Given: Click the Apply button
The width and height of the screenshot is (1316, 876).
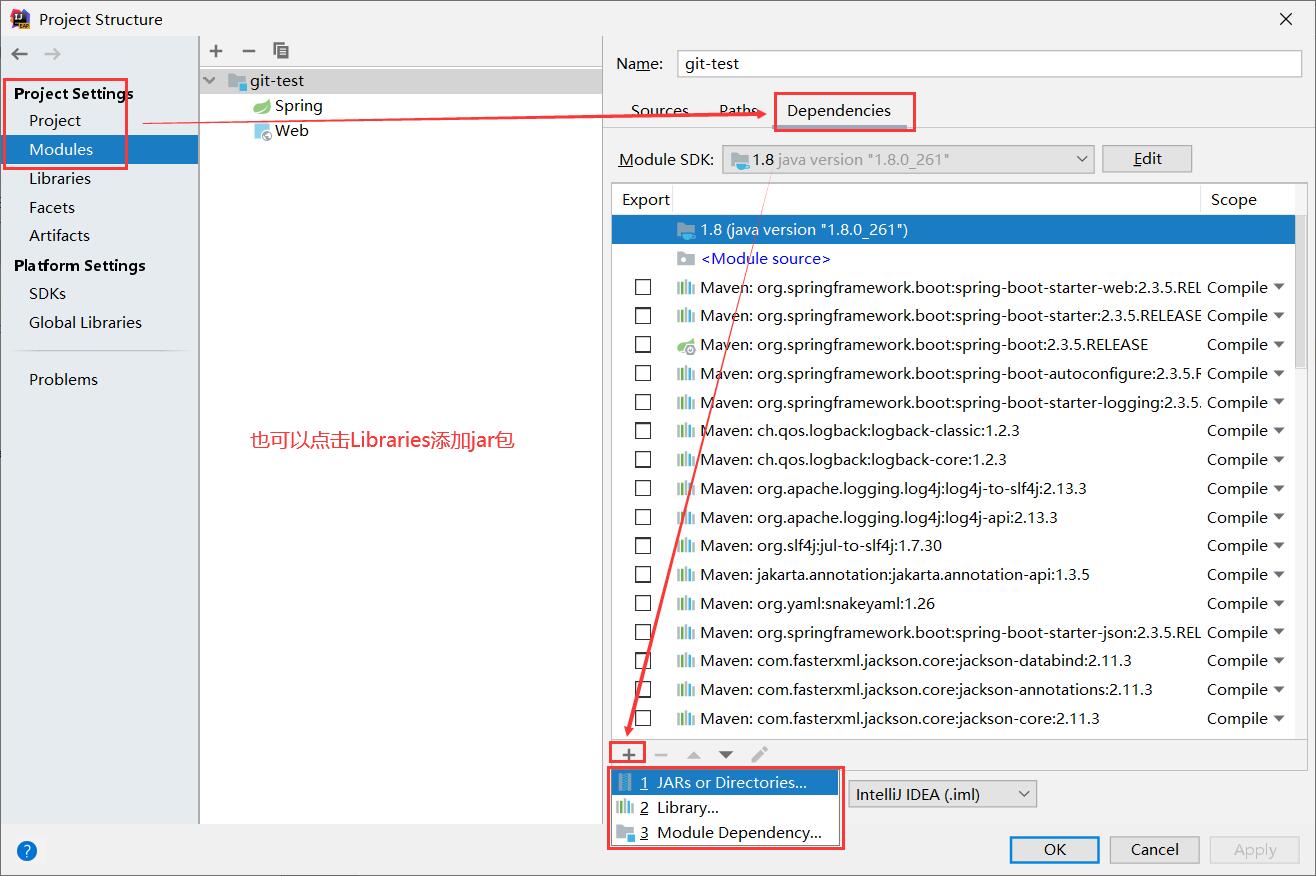Looking at the screenshot, I should click(x=1255, y=850).
